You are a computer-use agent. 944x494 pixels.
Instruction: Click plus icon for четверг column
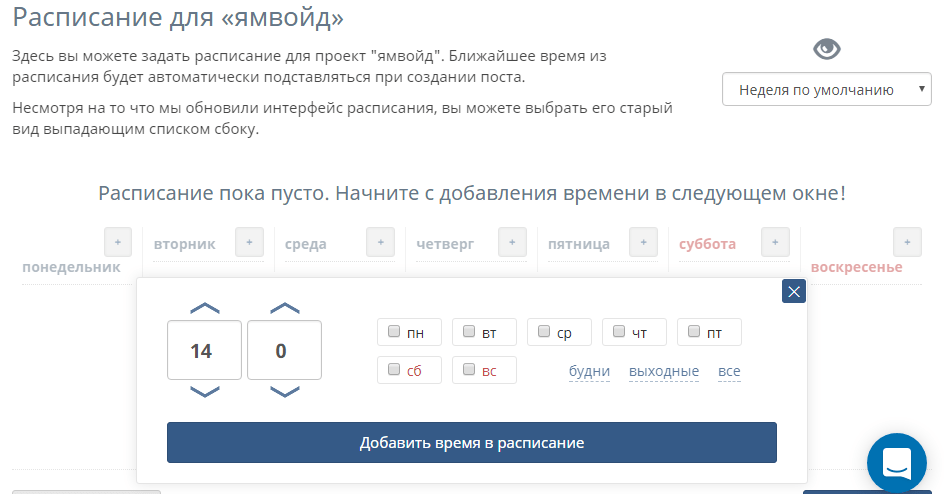pos(512,242)
